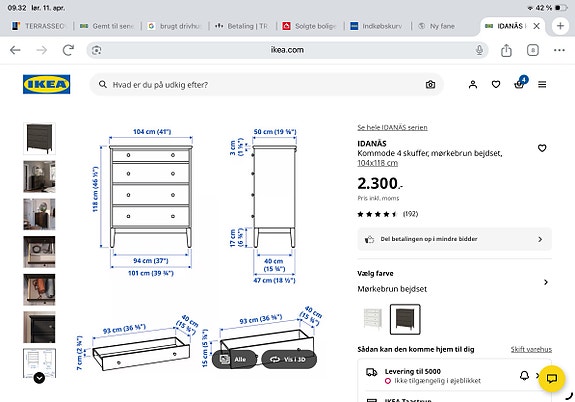This screenshot has height=402, width=575.
Task: Click the search field 'Hvad er du på udkig efter?'
Action: (x=267, y=85)
